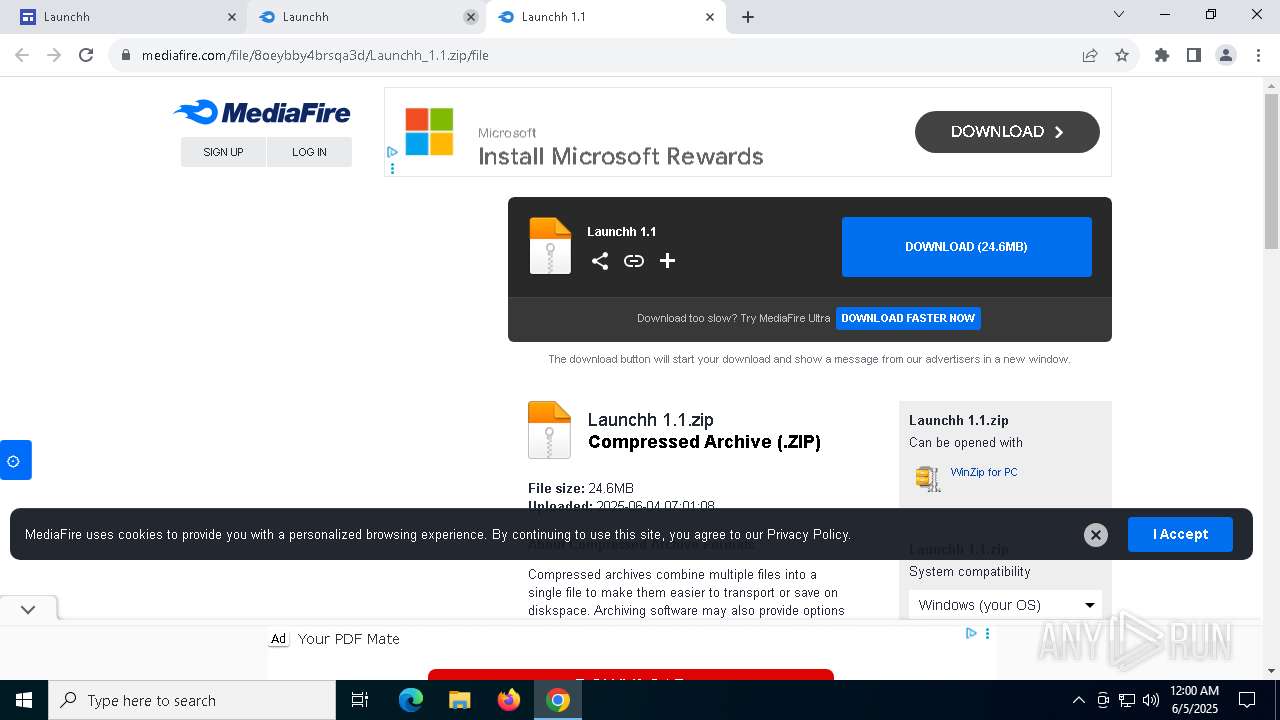Click Chrome icon on taskbar
This screenshot has height=720, width=1280.
(558, 701)
